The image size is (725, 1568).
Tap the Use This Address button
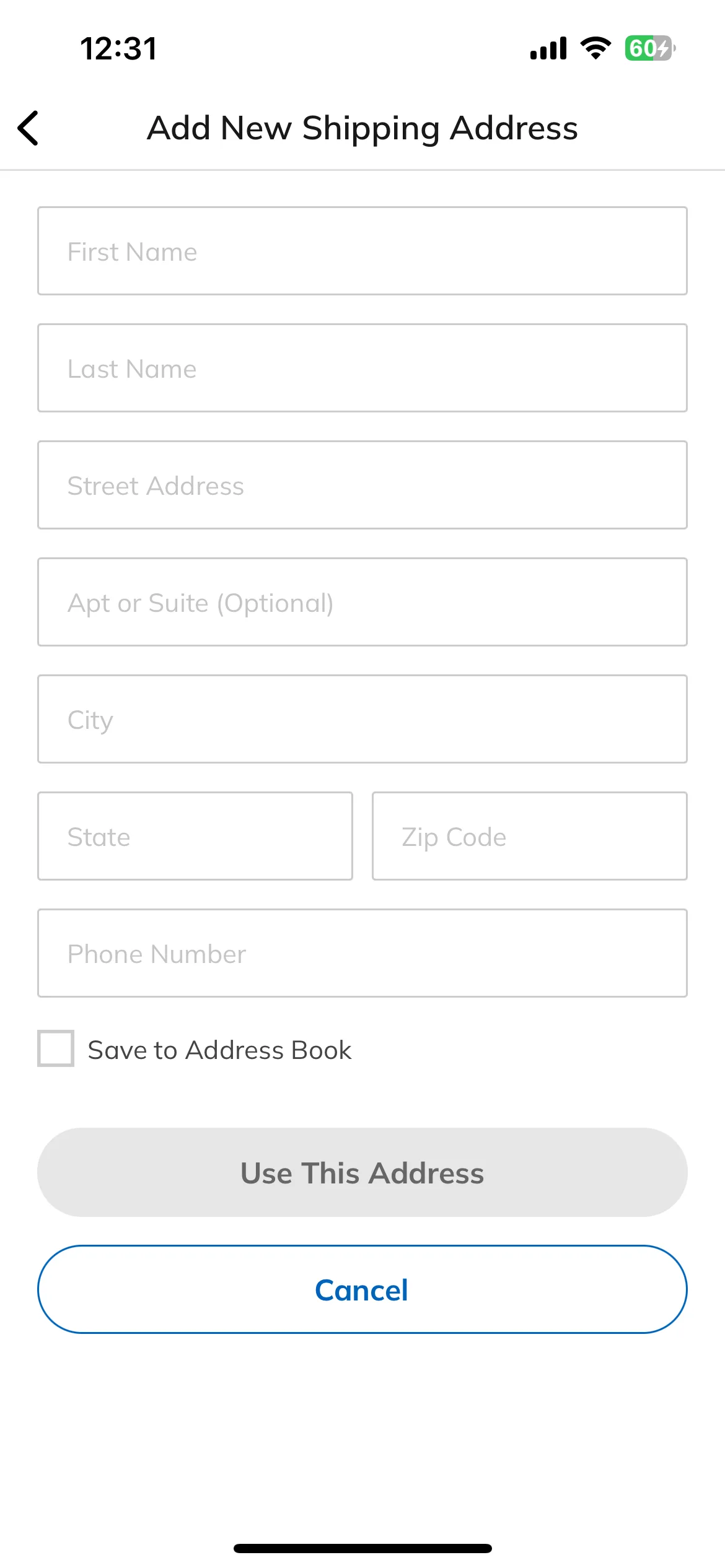point(362,1172)
